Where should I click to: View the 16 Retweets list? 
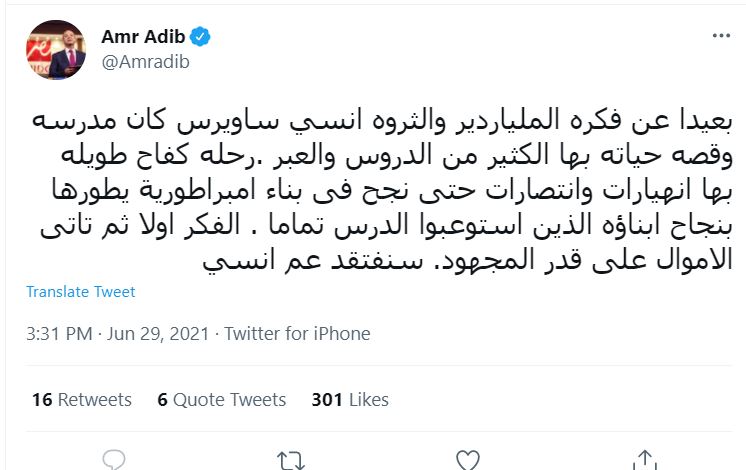(x=82, y=400)
